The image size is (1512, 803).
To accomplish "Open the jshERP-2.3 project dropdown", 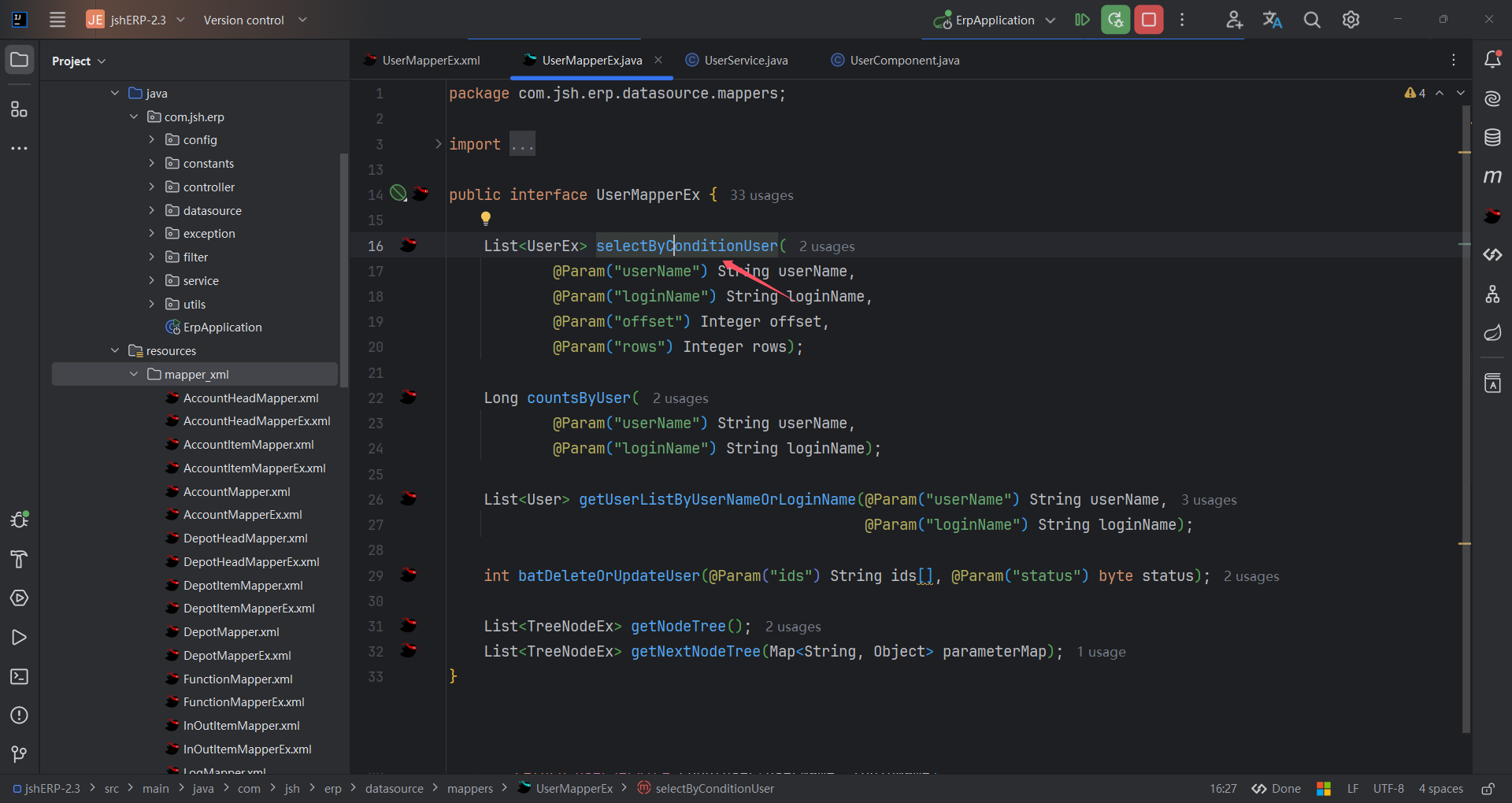I will tap(136, 20).
